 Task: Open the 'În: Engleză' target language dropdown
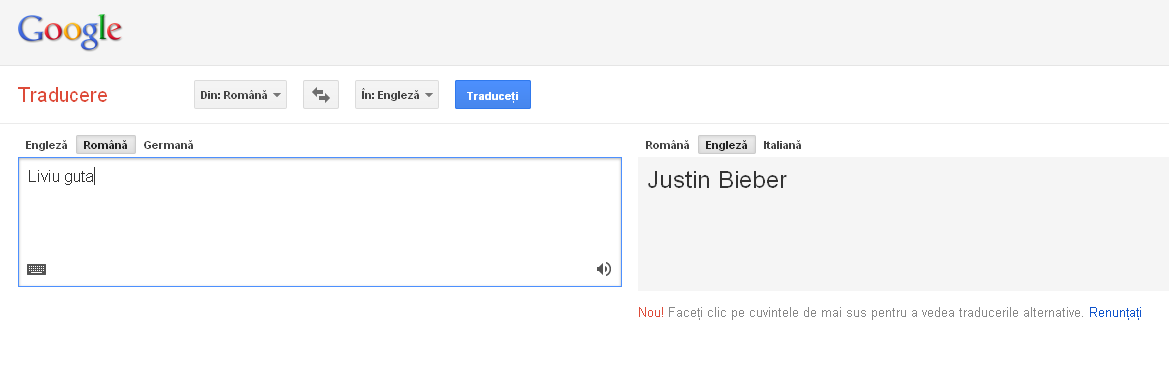tap(397, 95)
